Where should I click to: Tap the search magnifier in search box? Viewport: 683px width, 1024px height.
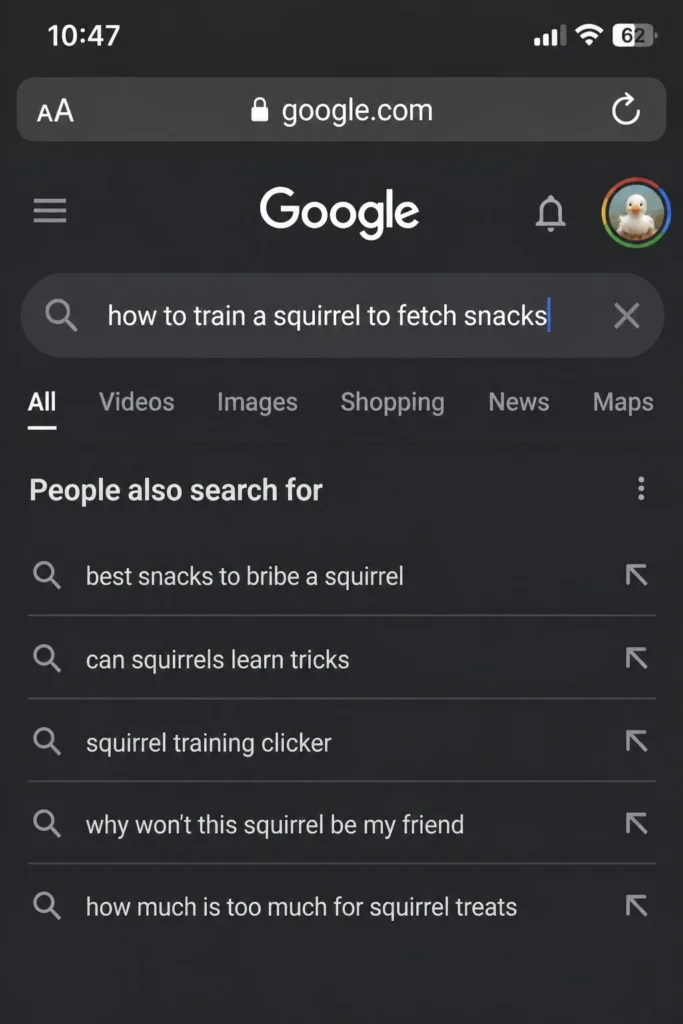tap(61, 316)
